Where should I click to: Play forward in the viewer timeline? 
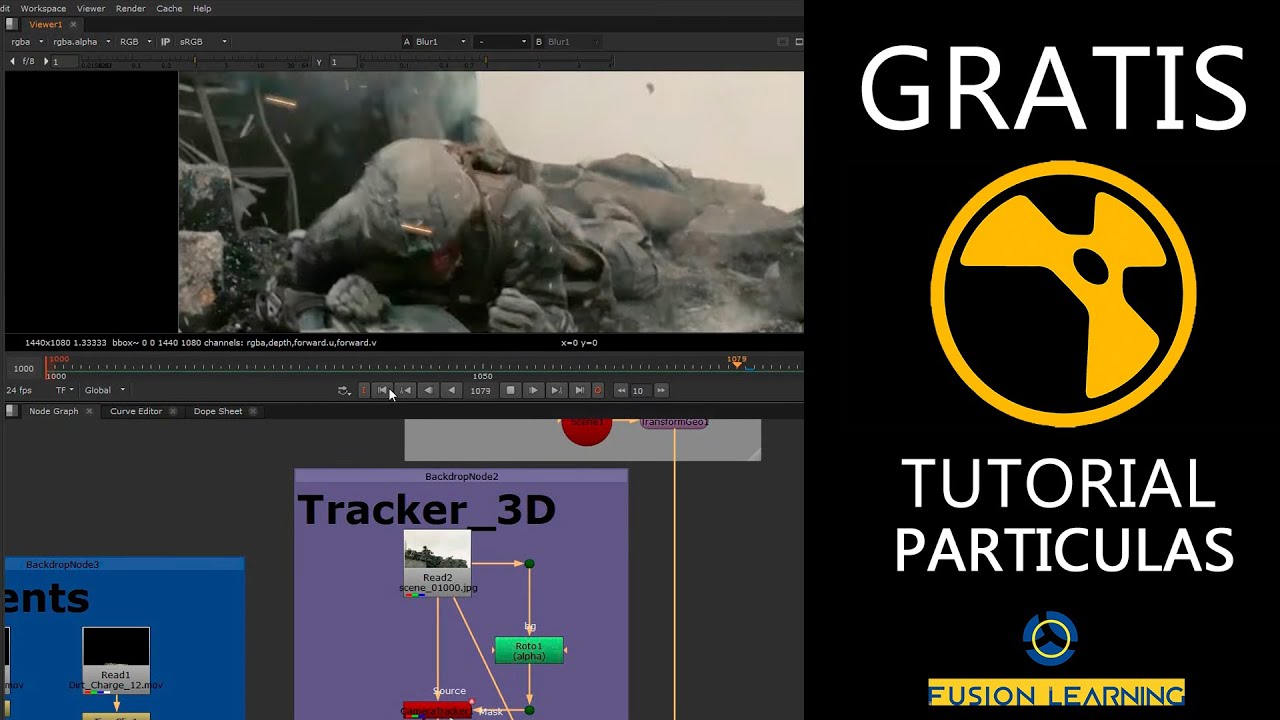click(533, 390)
